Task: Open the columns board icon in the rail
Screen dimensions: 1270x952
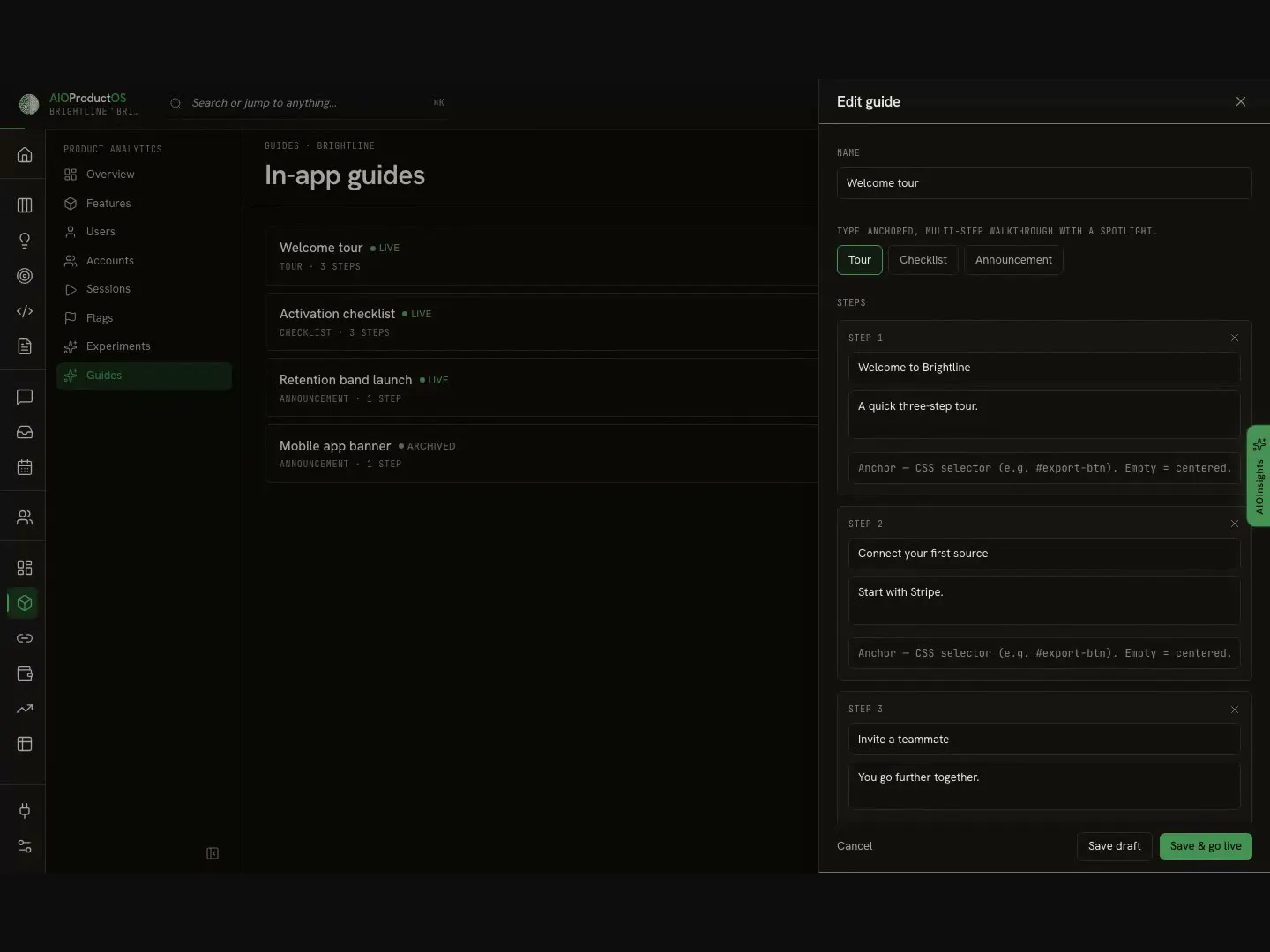Action: pos(25,205)
